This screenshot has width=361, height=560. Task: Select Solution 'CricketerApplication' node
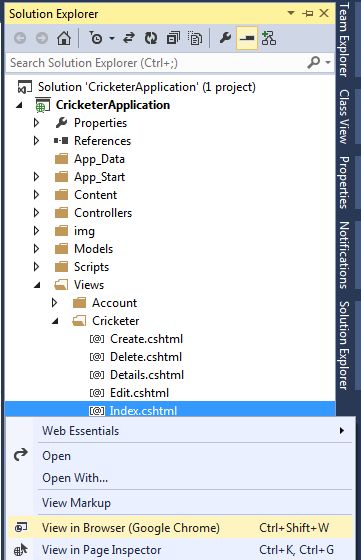point(147,87)
